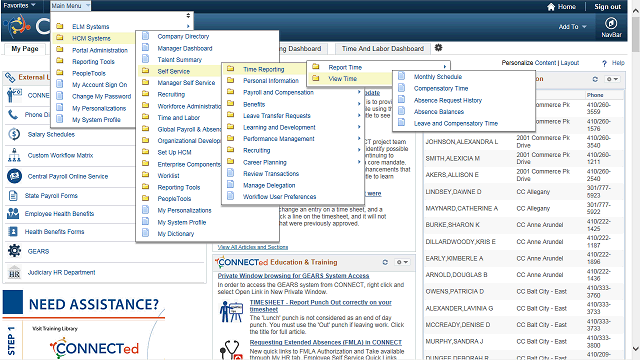The image size is (640, 360).
Task: Open the Add To dropdown
Action: [x=573, y=27]
